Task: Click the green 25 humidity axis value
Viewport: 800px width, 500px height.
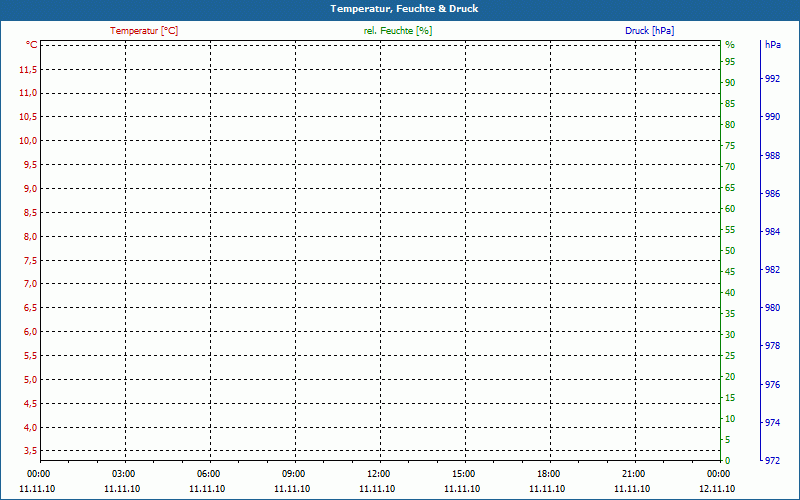Action: (x=730, y=356)
